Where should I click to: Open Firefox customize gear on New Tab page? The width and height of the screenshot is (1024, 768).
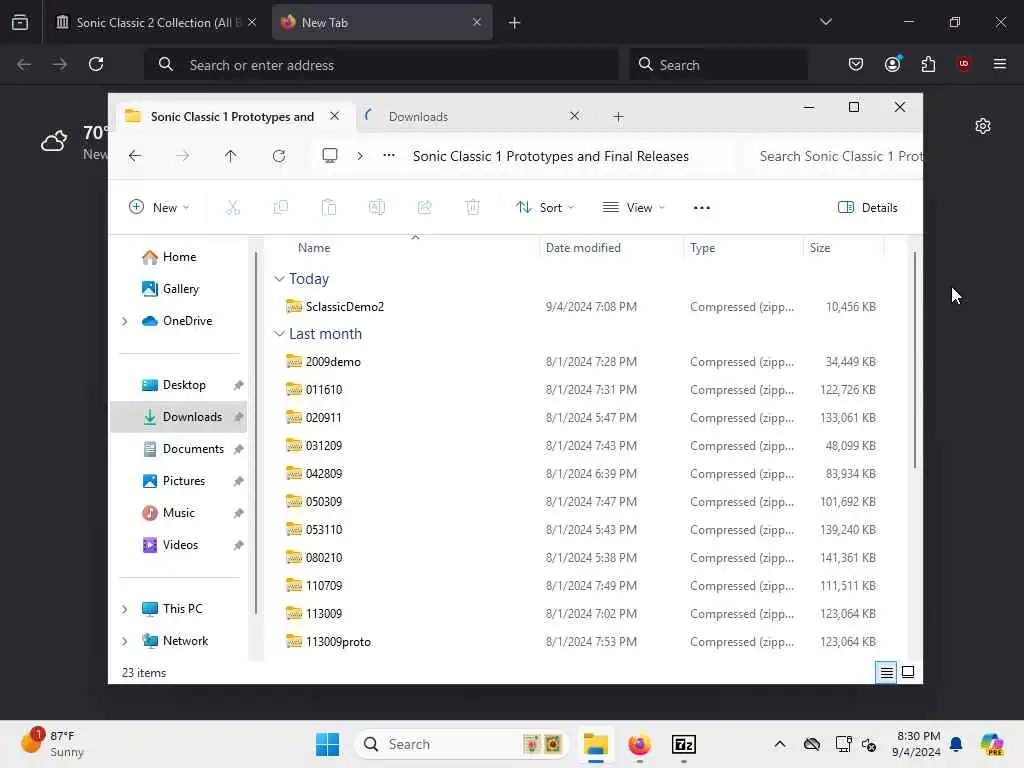point(983,126)
